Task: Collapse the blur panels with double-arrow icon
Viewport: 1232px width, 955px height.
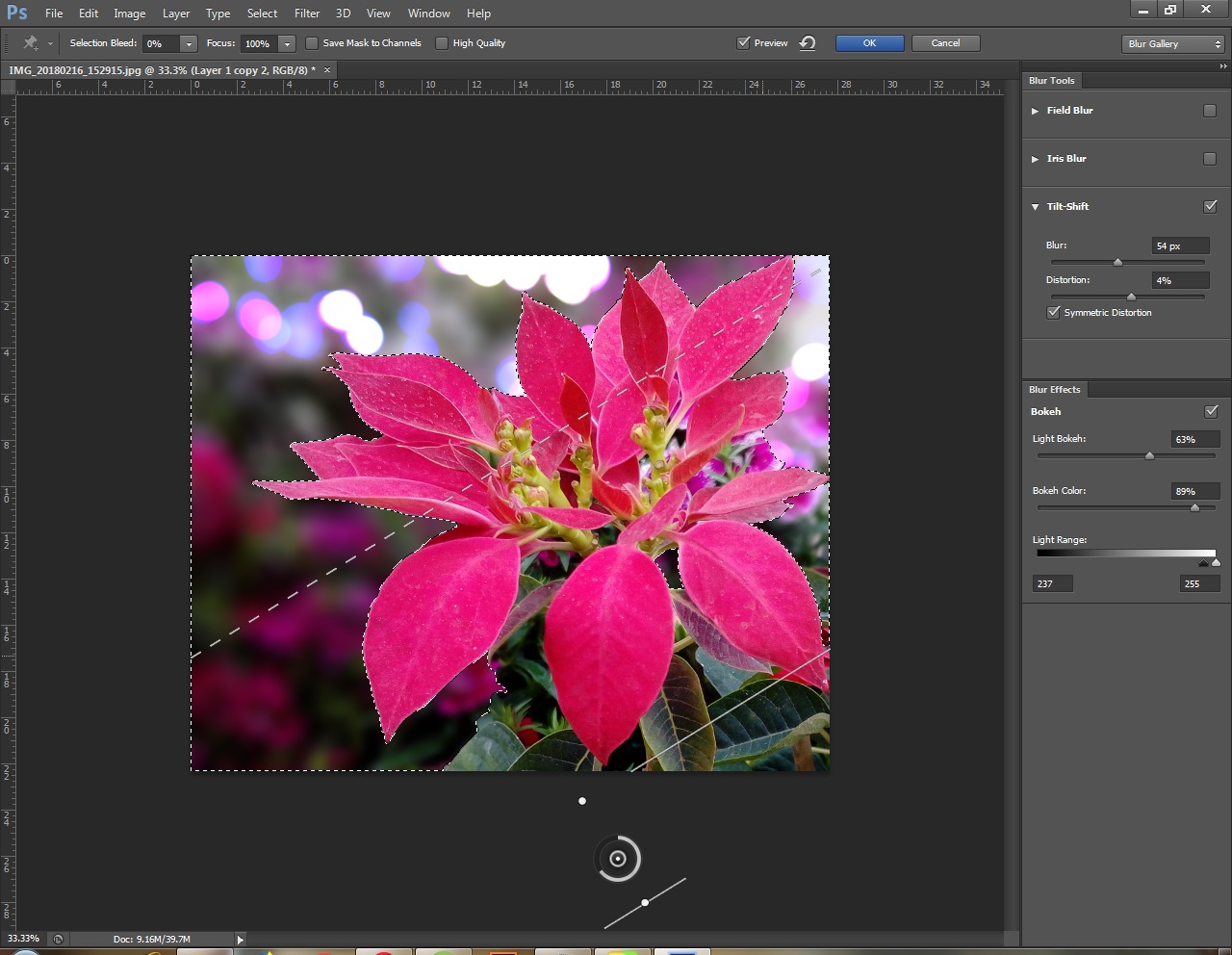Action: 1223,66
